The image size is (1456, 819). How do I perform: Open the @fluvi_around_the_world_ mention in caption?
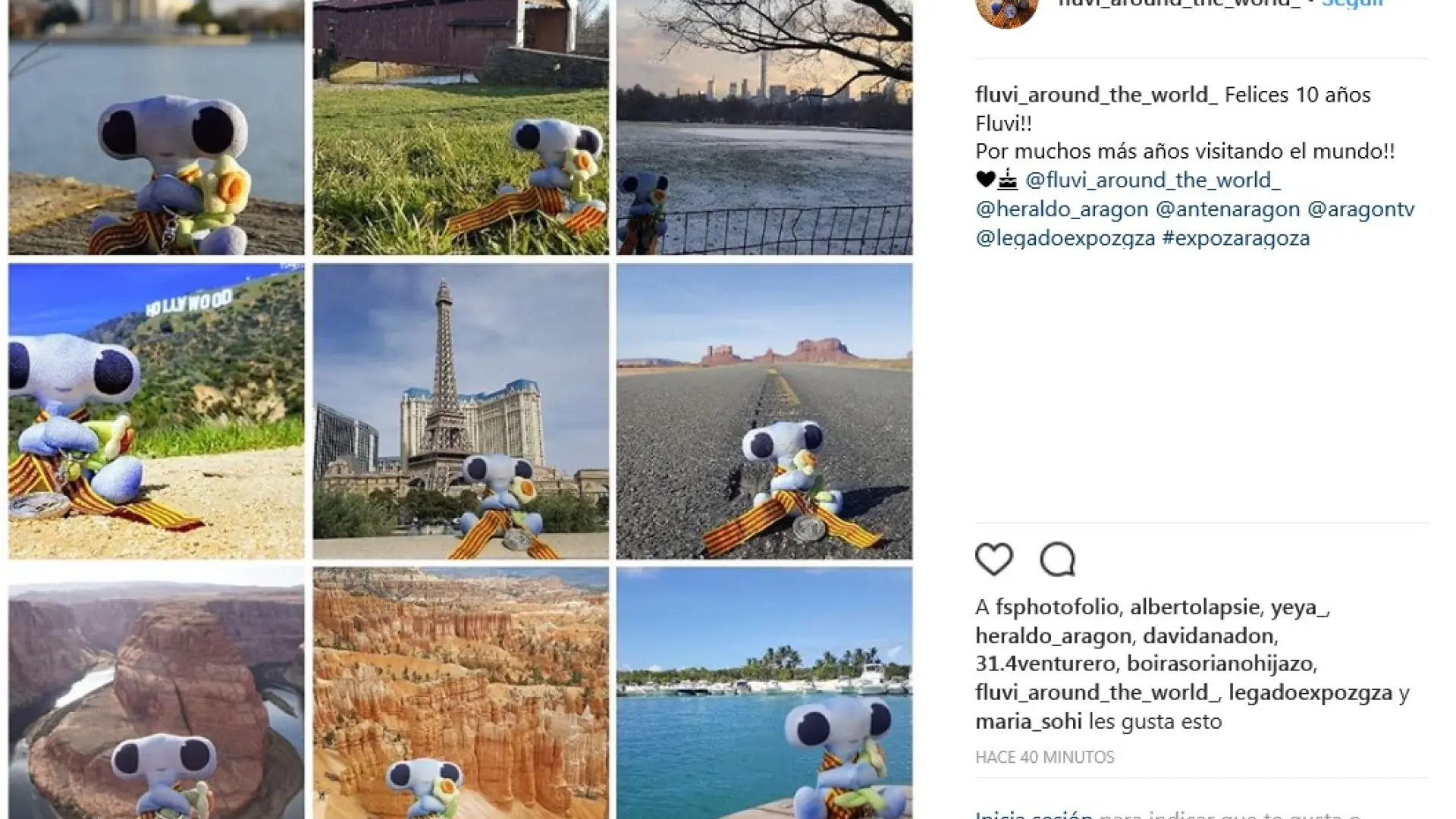(1153, 180)
